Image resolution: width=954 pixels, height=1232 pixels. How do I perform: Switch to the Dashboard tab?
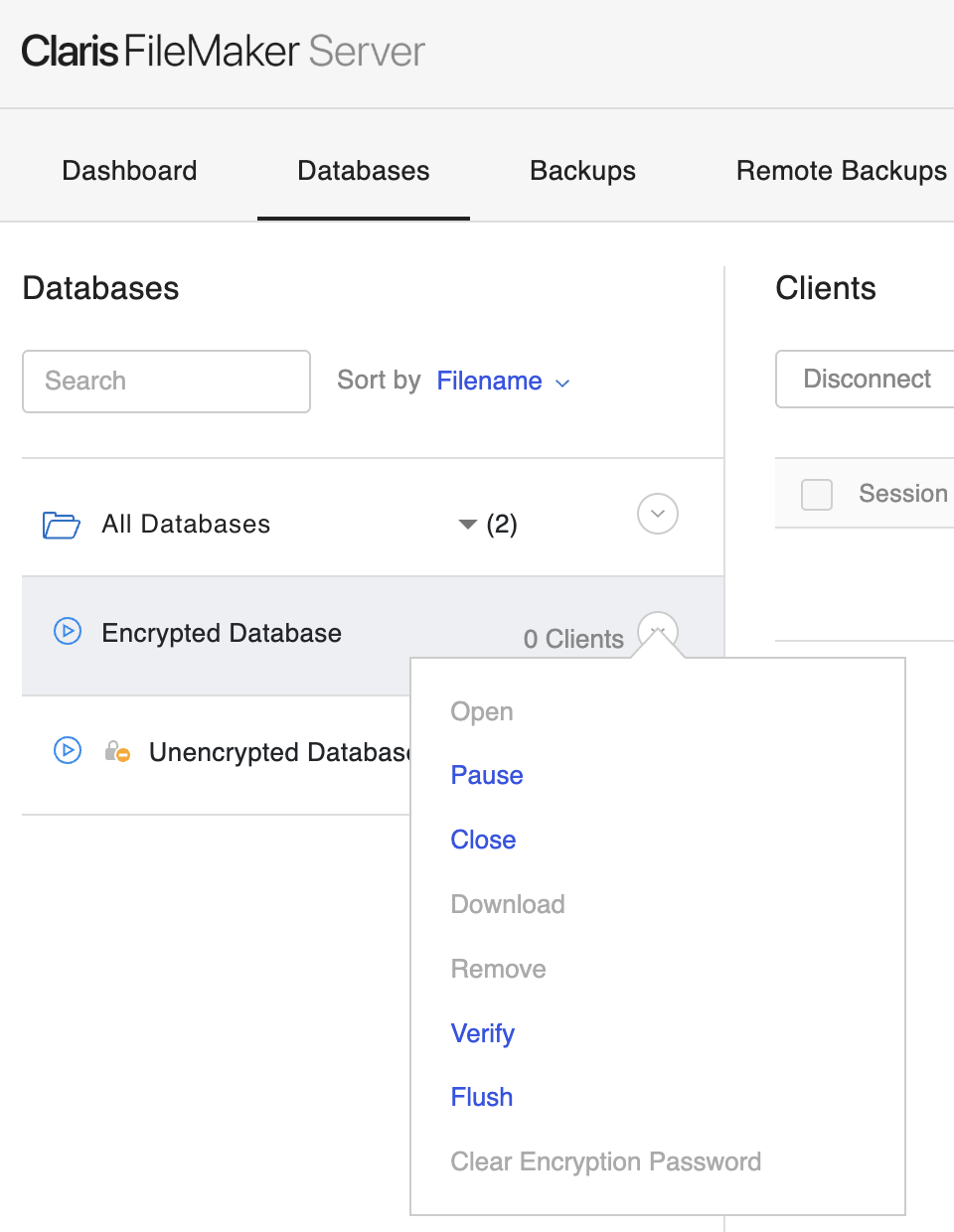tap(129, 171)
